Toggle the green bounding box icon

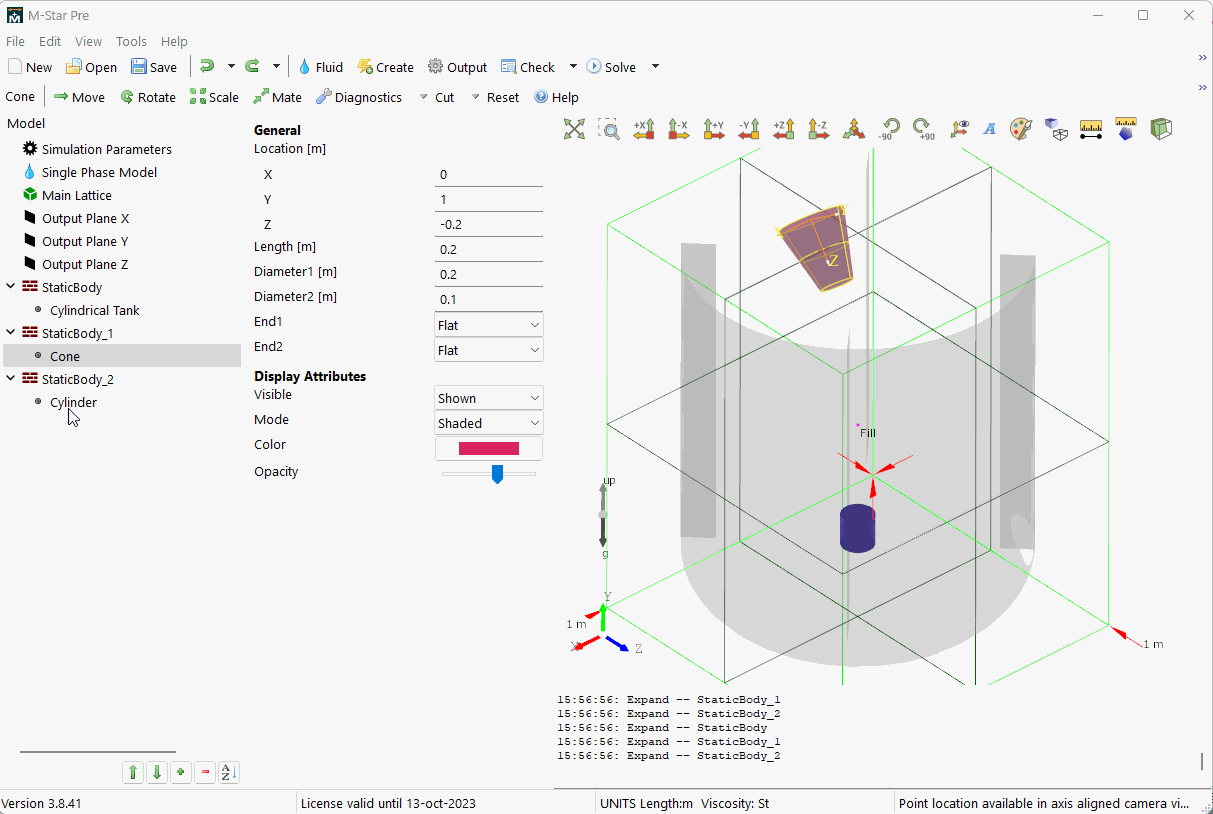click(1161, 128)
